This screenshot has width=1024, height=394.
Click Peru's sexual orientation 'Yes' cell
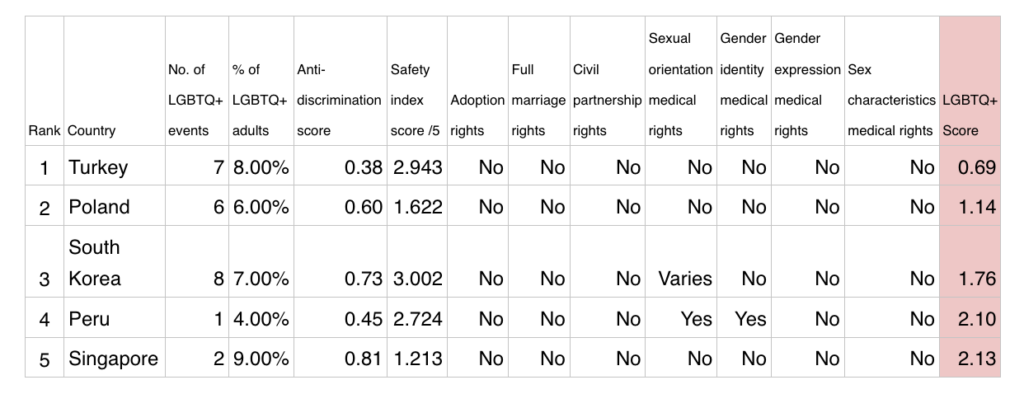coord(680,318)
